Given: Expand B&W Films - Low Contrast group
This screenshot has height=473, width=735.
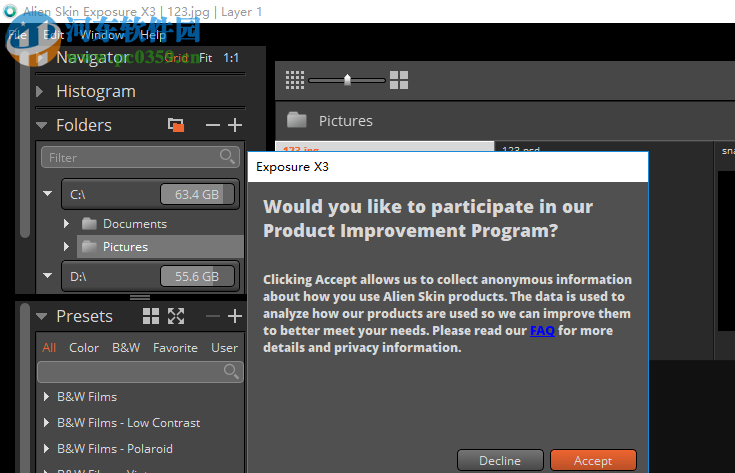Looking at the screenshot, I should point(46,422).
